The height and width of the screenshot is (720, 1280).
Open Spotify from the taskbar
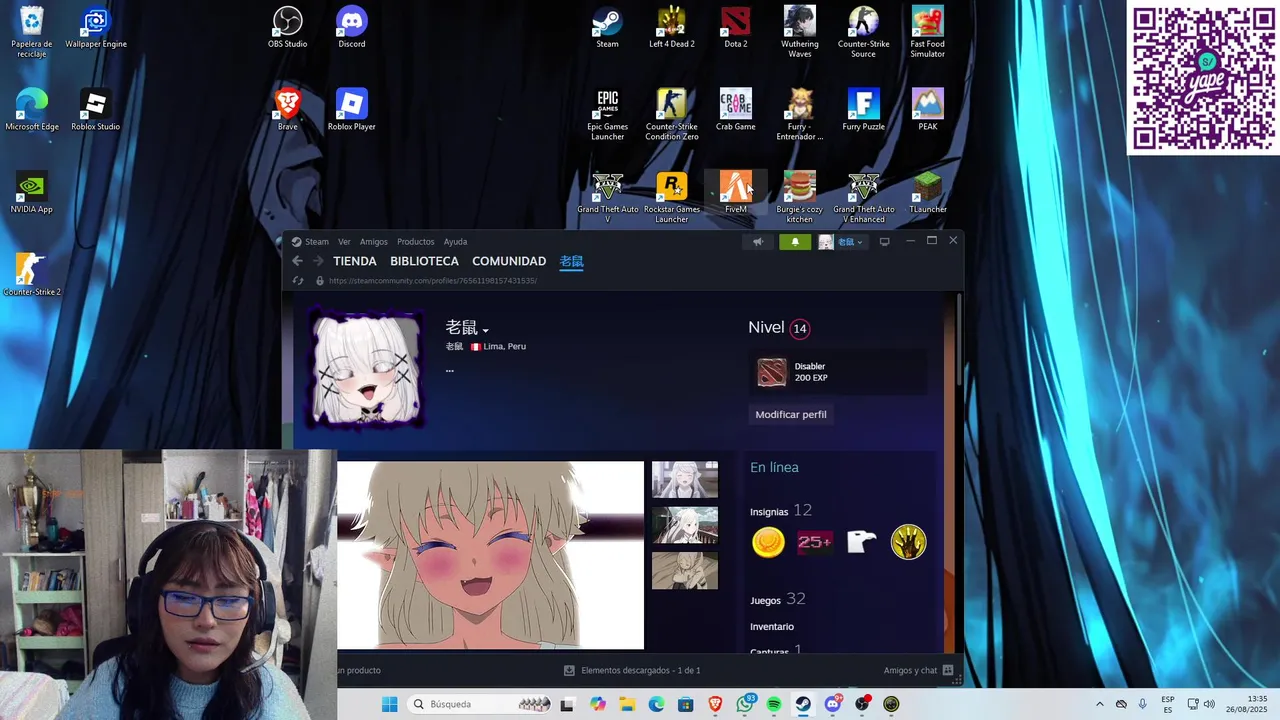point(774,704)
